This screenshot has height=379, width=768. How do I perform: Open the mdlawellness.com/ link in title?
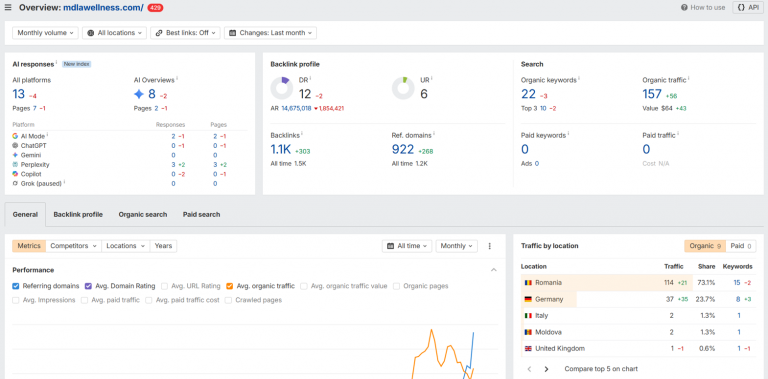pos(103,8)
